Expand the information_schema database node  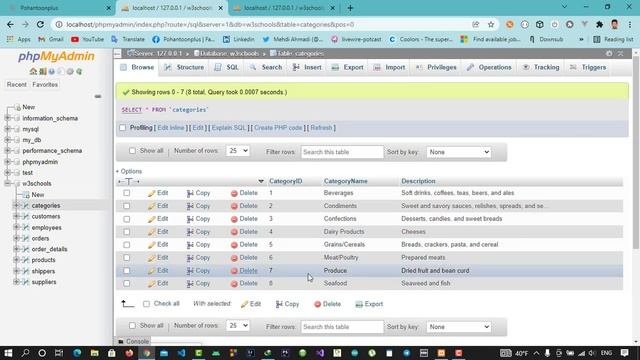click(7, 118)
